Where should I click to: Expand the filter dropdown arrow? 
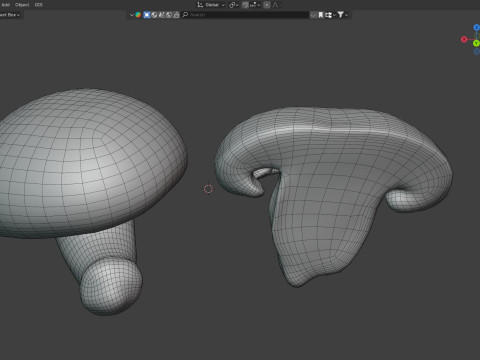[347, 15]
